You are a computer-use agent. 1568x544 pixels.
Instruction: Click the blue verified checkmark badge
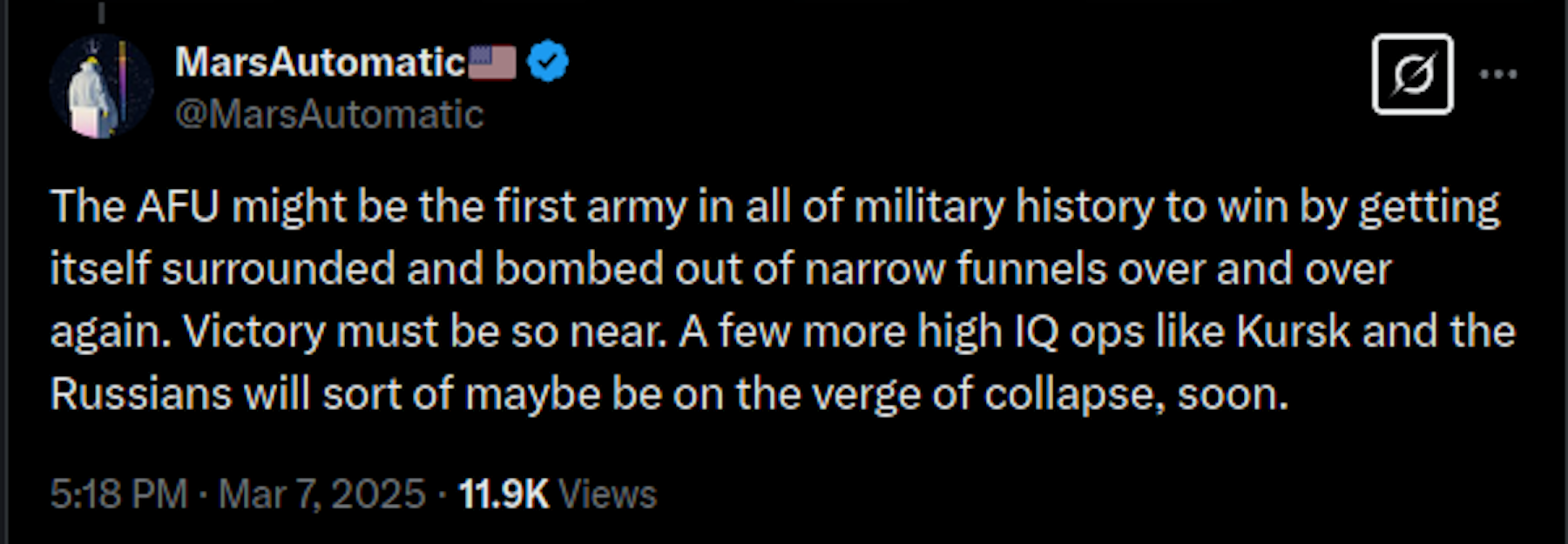coord(548,63)
